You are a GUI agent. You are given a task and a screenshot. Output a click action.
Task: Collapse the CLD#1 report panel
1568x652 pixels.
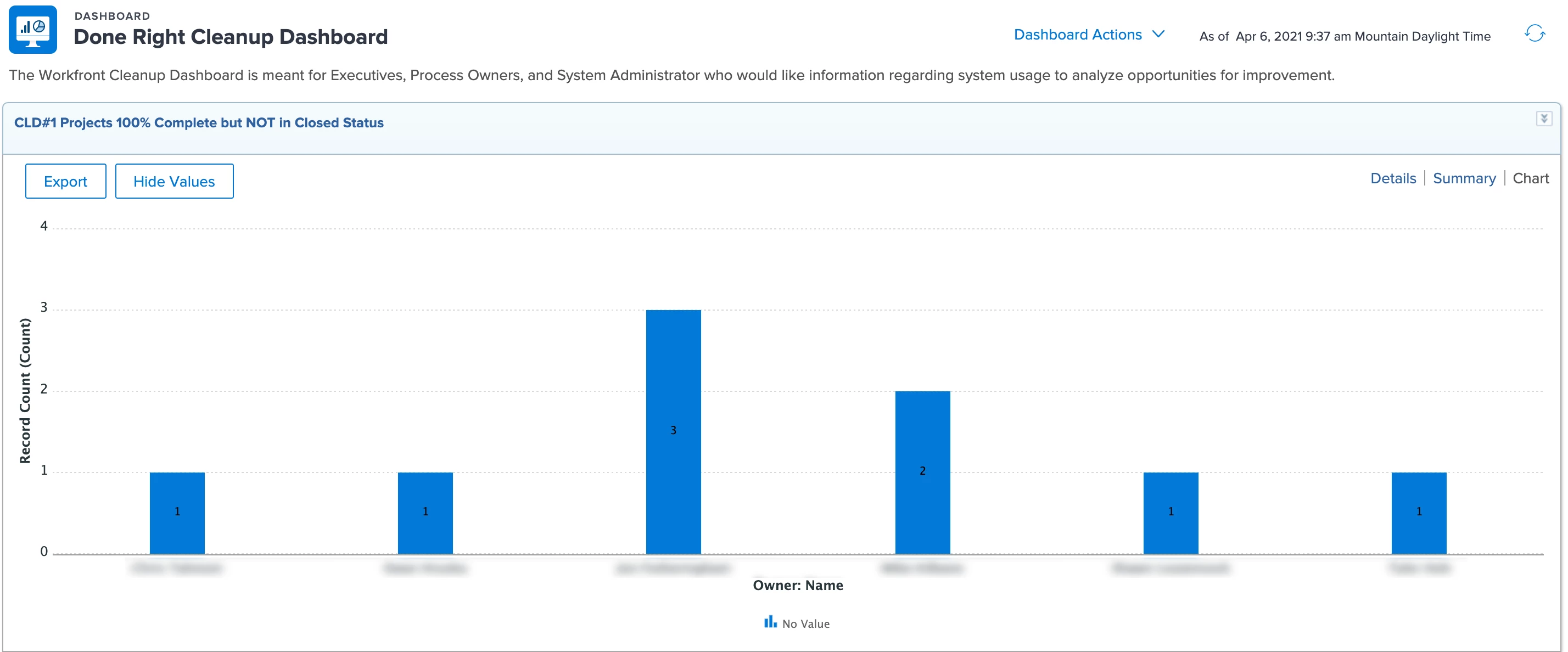[x=1543, y=118]
